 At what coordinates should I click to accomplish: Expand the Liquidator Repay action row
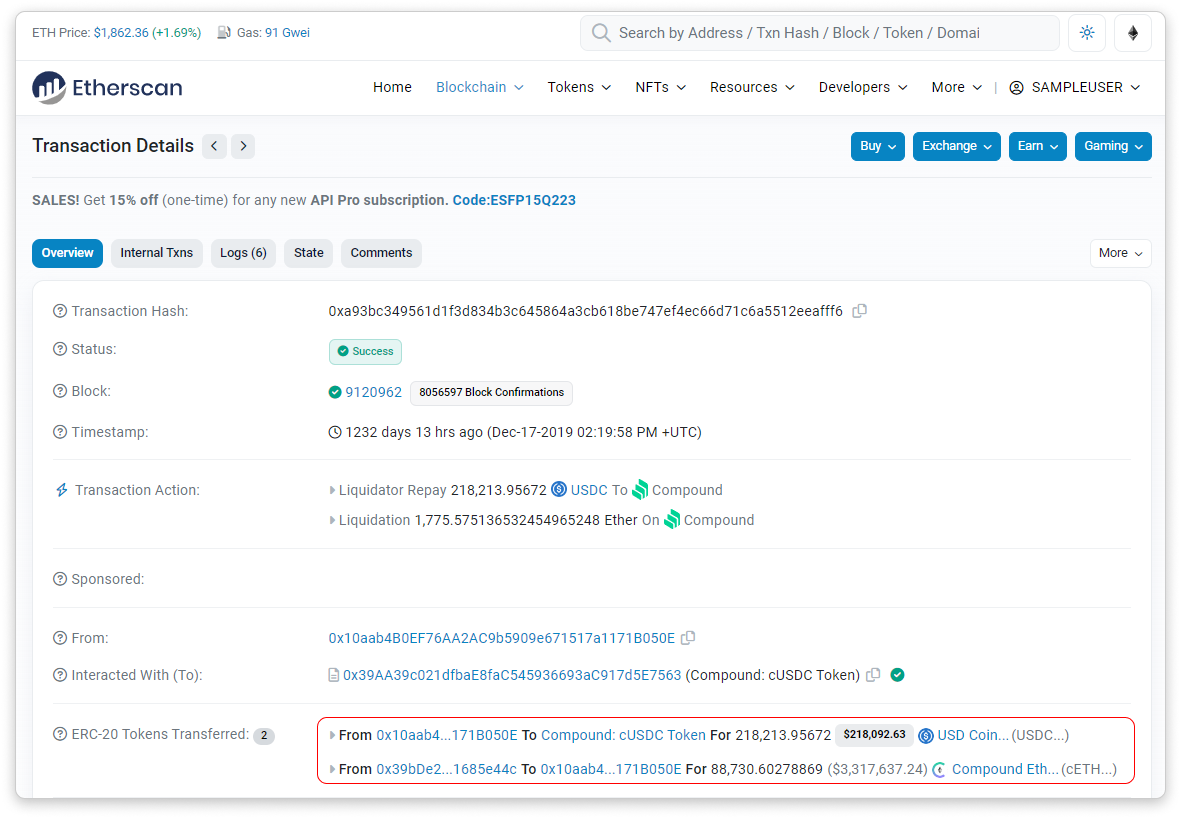[333, 490]
